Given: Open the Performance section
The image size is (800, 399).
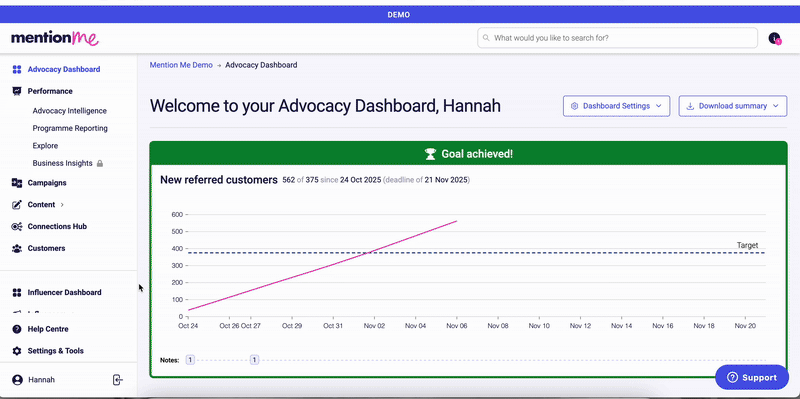Looking at the screenshot, I should click(x=50, y=91).
